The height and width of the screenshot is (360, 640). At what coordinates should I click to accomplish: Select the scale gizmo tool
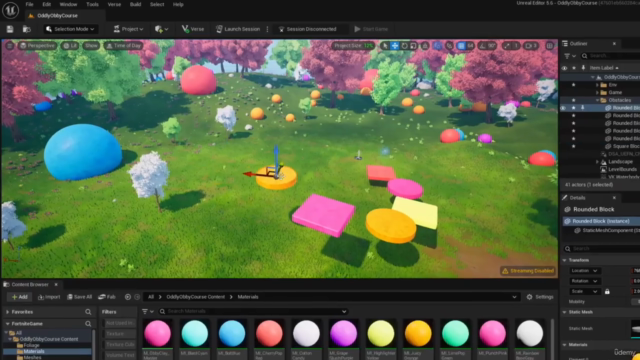413,46
